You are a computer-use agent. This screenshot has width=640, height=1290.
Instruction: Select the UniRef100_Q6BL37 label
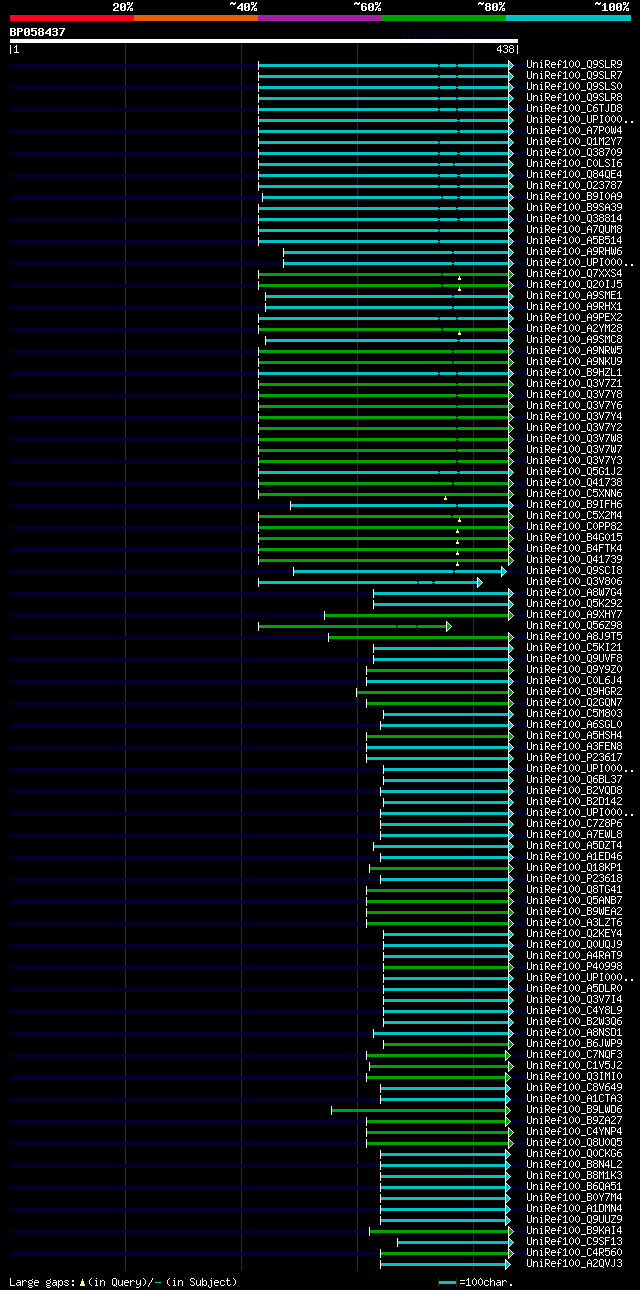click(x=575, y=780)
